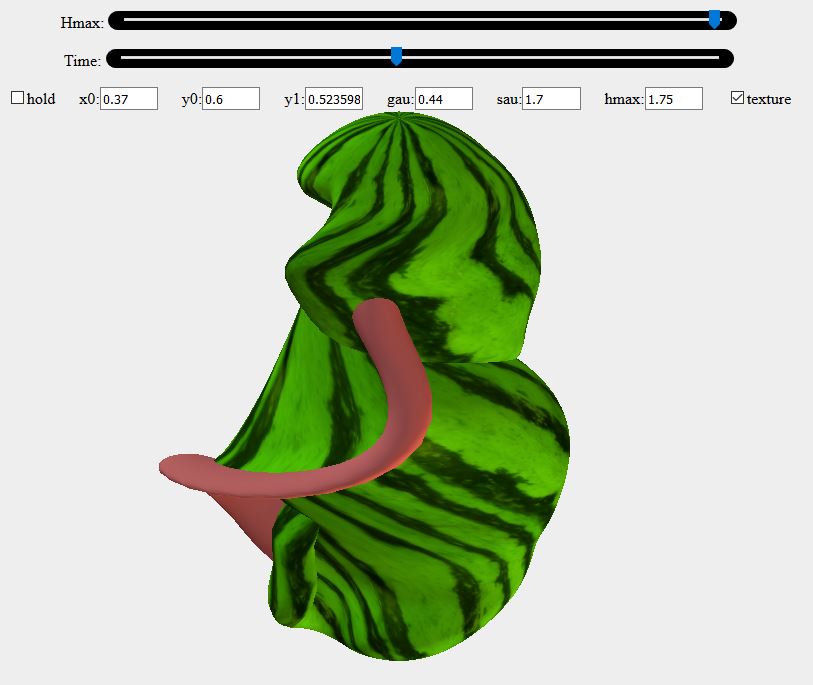
Task: Click the hmax number field
Action: pos(674,98)
